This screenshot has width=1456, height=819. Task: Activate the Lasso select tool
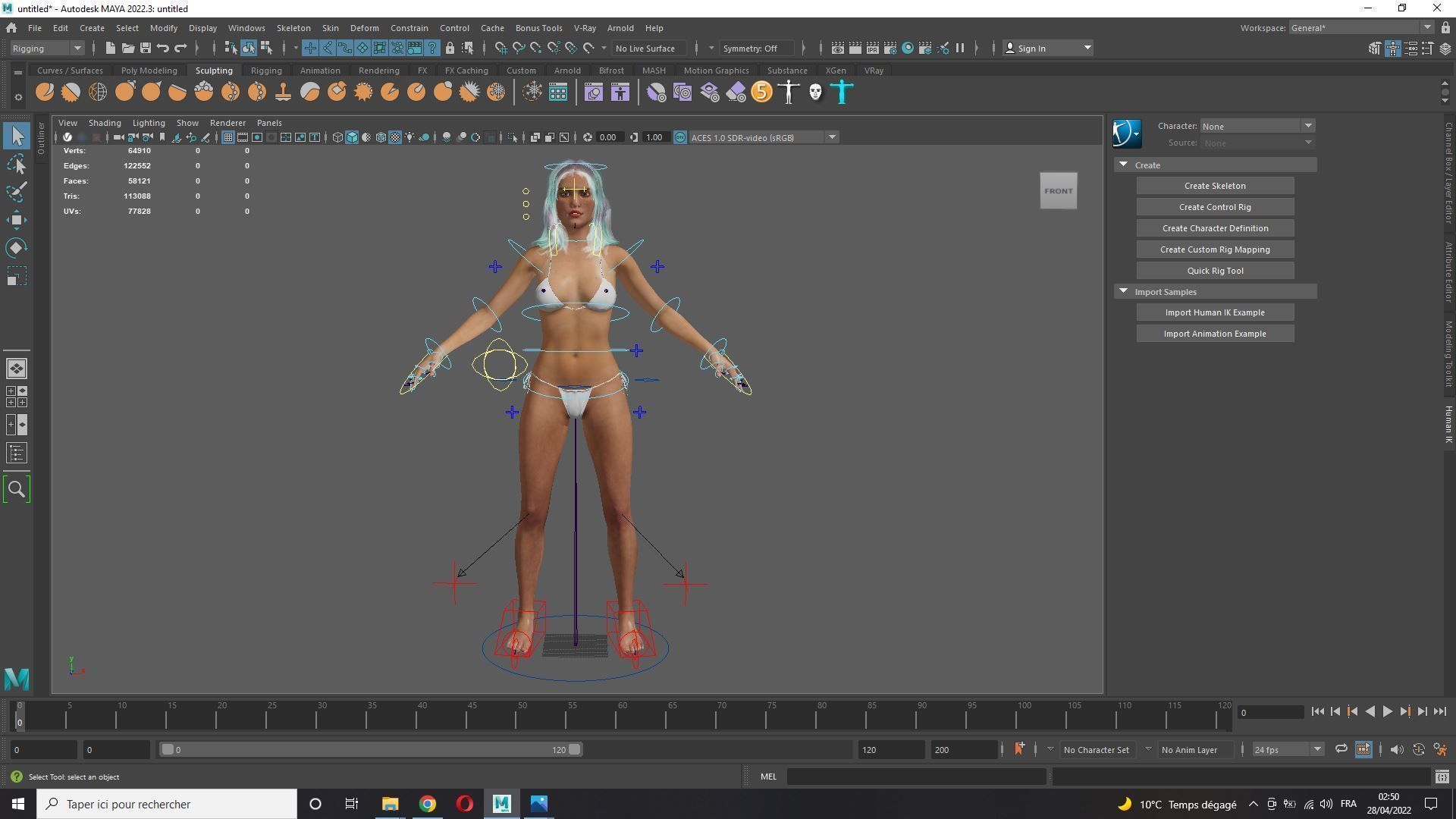click(x=17, y=165)
